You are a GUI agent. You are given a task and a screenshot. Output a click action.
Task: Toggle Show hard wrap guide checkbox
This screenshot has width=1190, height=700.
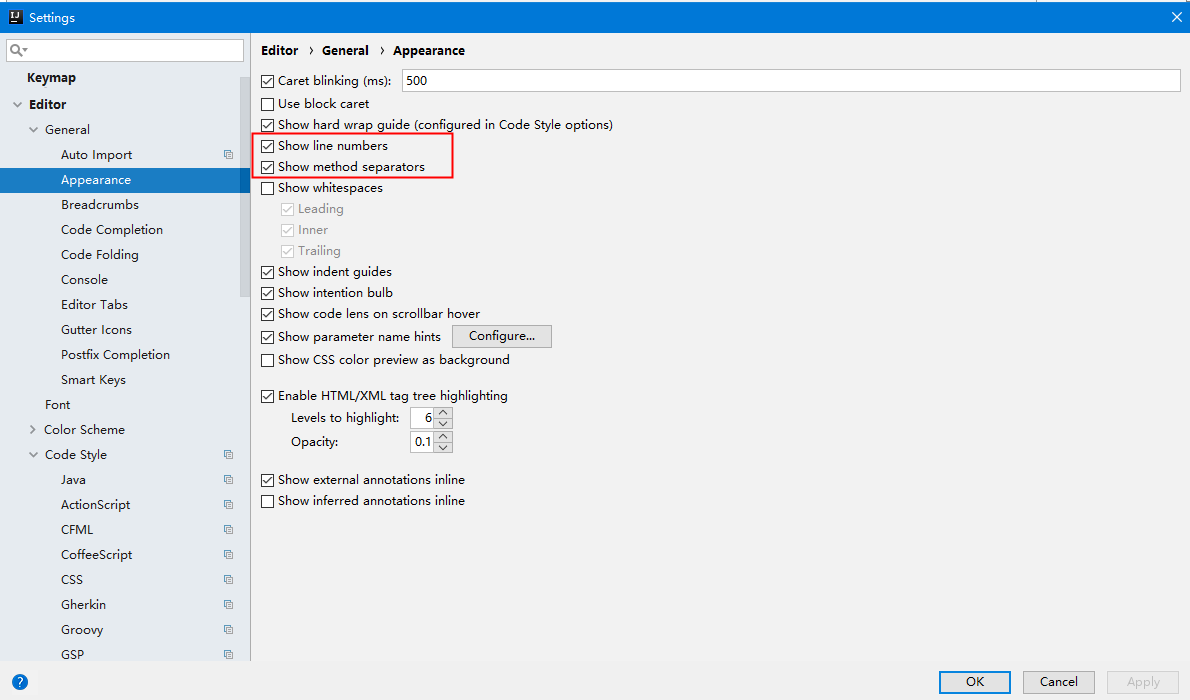point(267,125)
